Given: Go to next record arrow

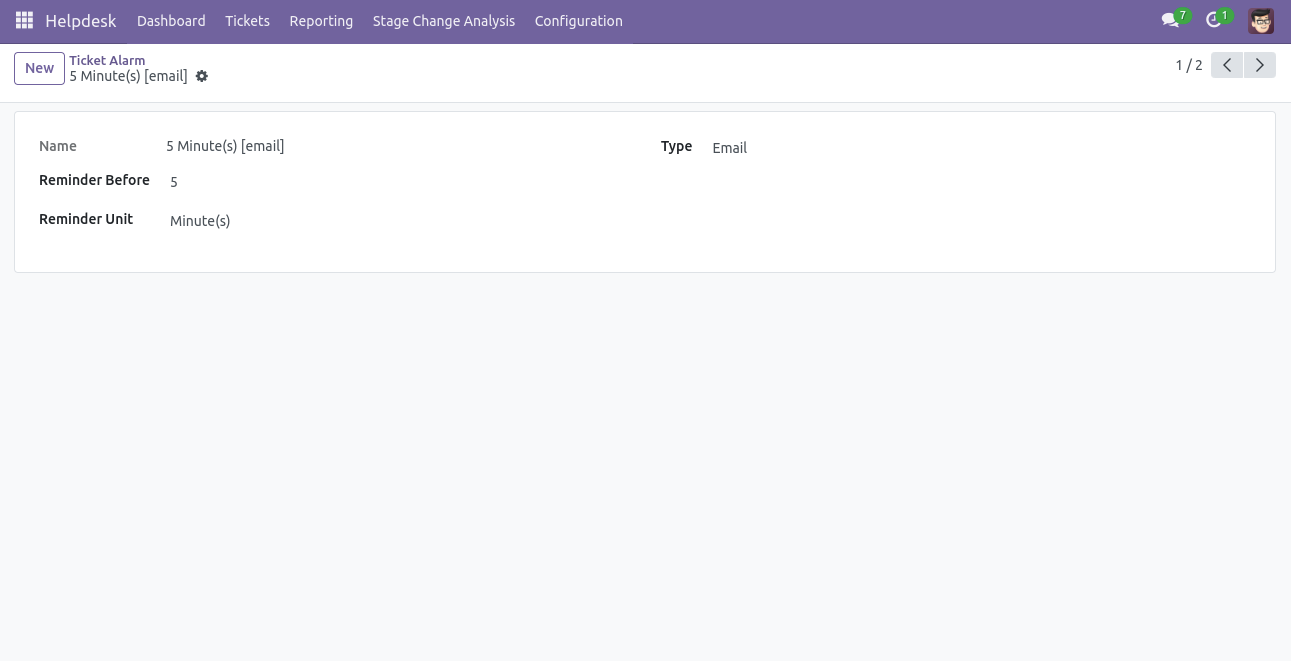Looking at the screenshot, I should pyautogui.click(x=1260, y=65).
